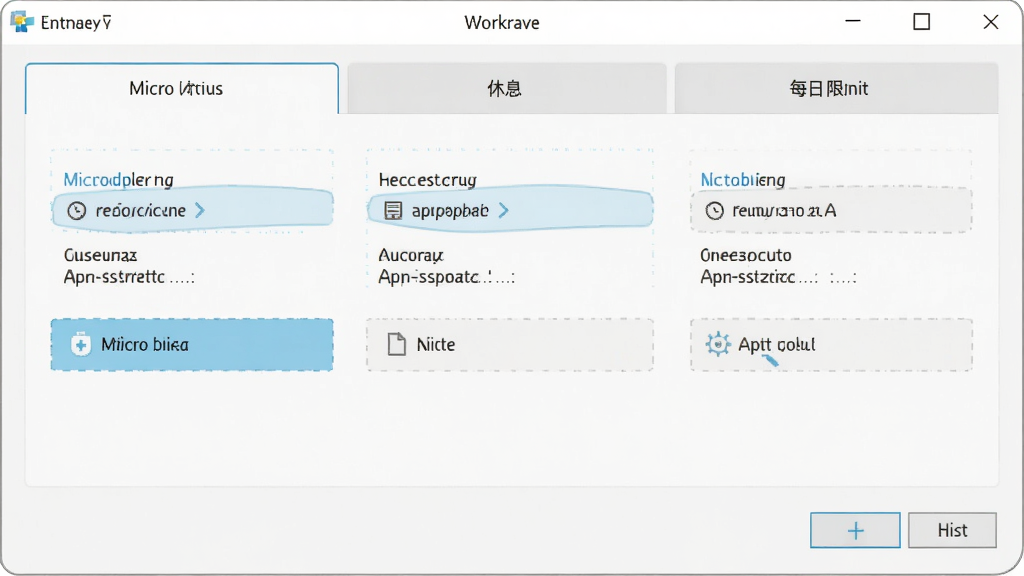This screenshot has height=576, width=1024.
Task: Click the Niicte button
Action: coord(510,345)
